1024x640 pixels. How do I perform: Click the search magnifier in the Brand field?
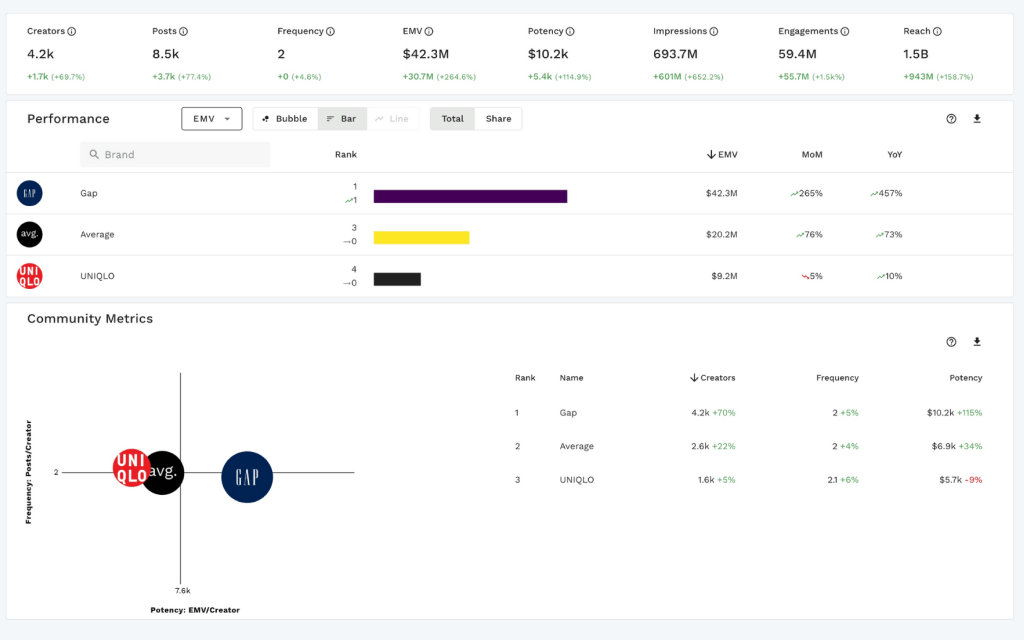coord(92,154)
